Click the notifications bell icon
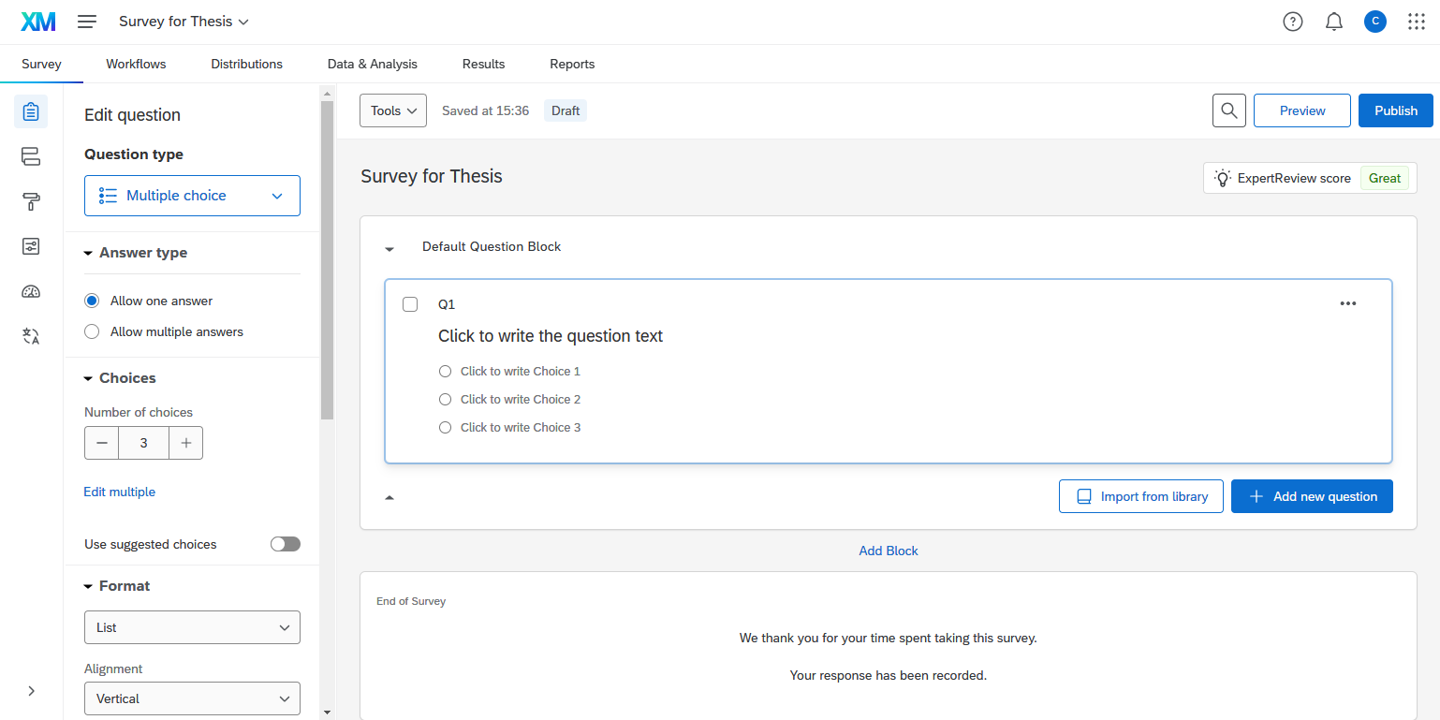 1334,22
